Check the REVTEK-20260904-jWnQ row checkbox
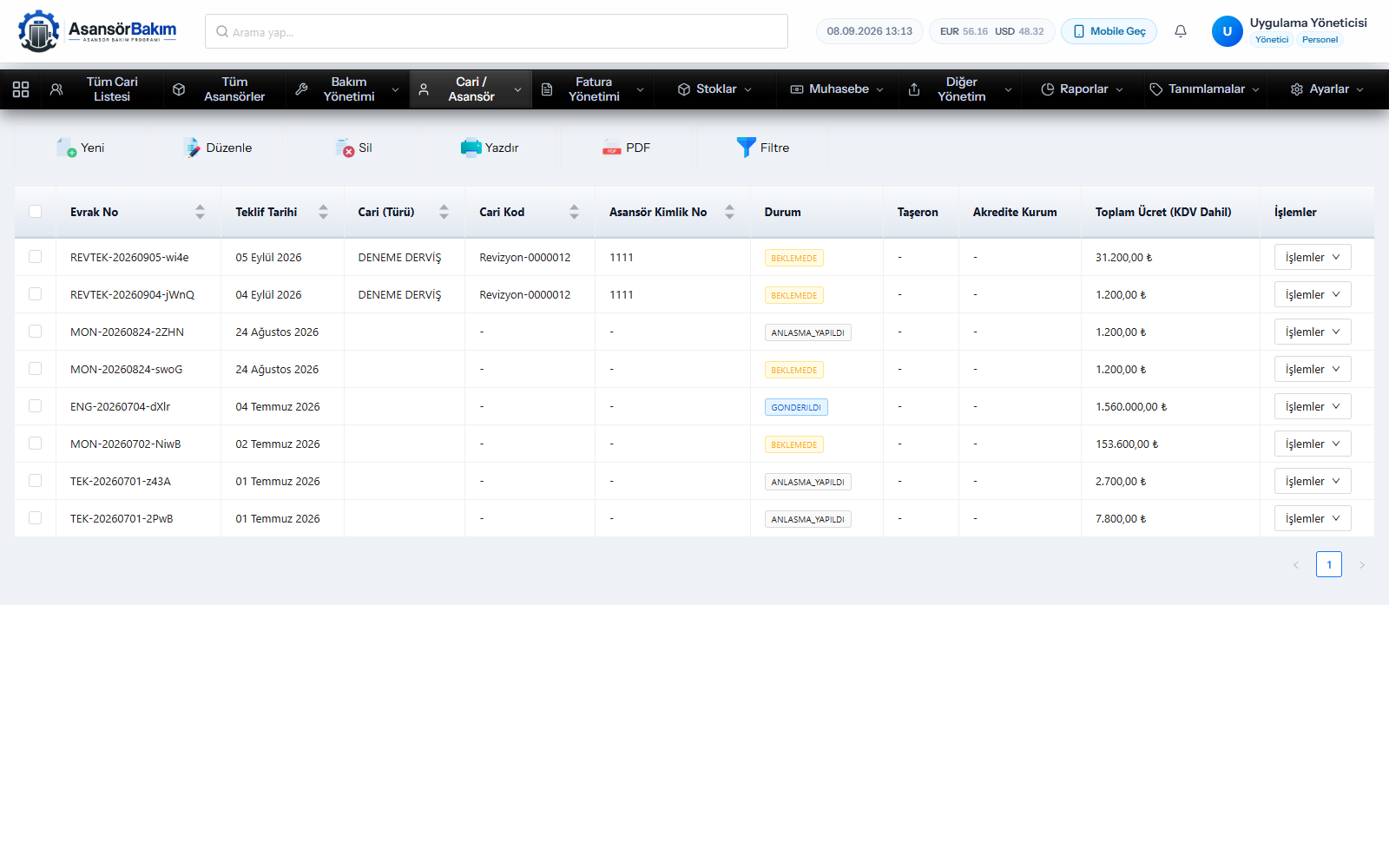 point(35,294)
